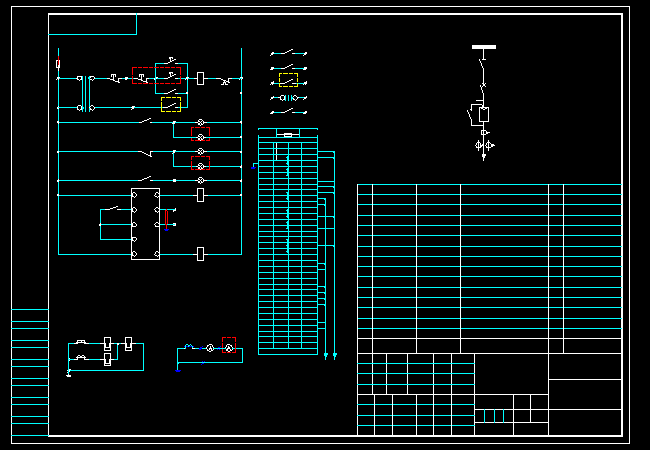Select the yellow dashed contact box in main circuit

click(x=171, y=102)
